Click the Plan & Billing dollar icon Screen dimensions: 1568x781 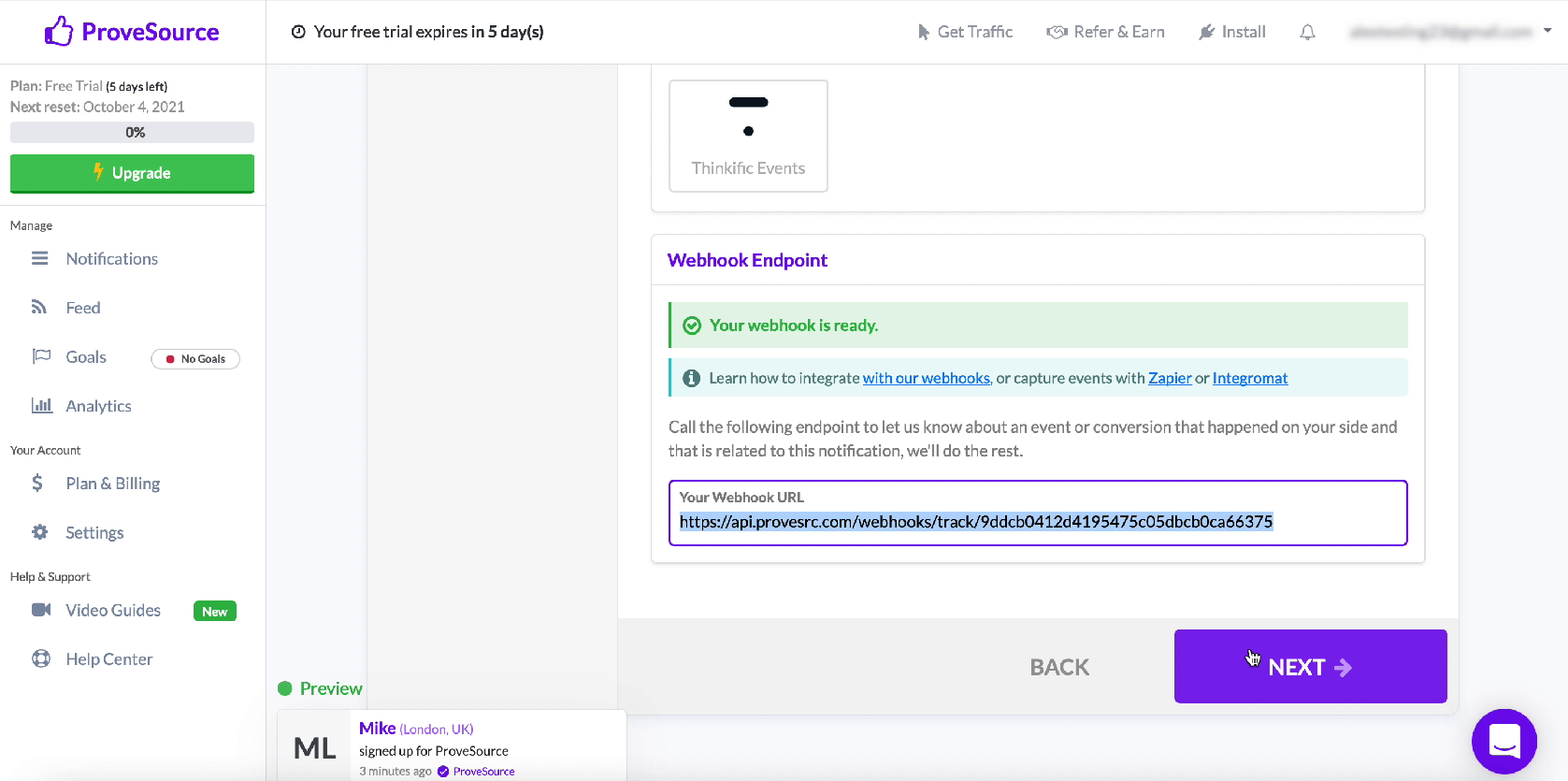(37, 483)
